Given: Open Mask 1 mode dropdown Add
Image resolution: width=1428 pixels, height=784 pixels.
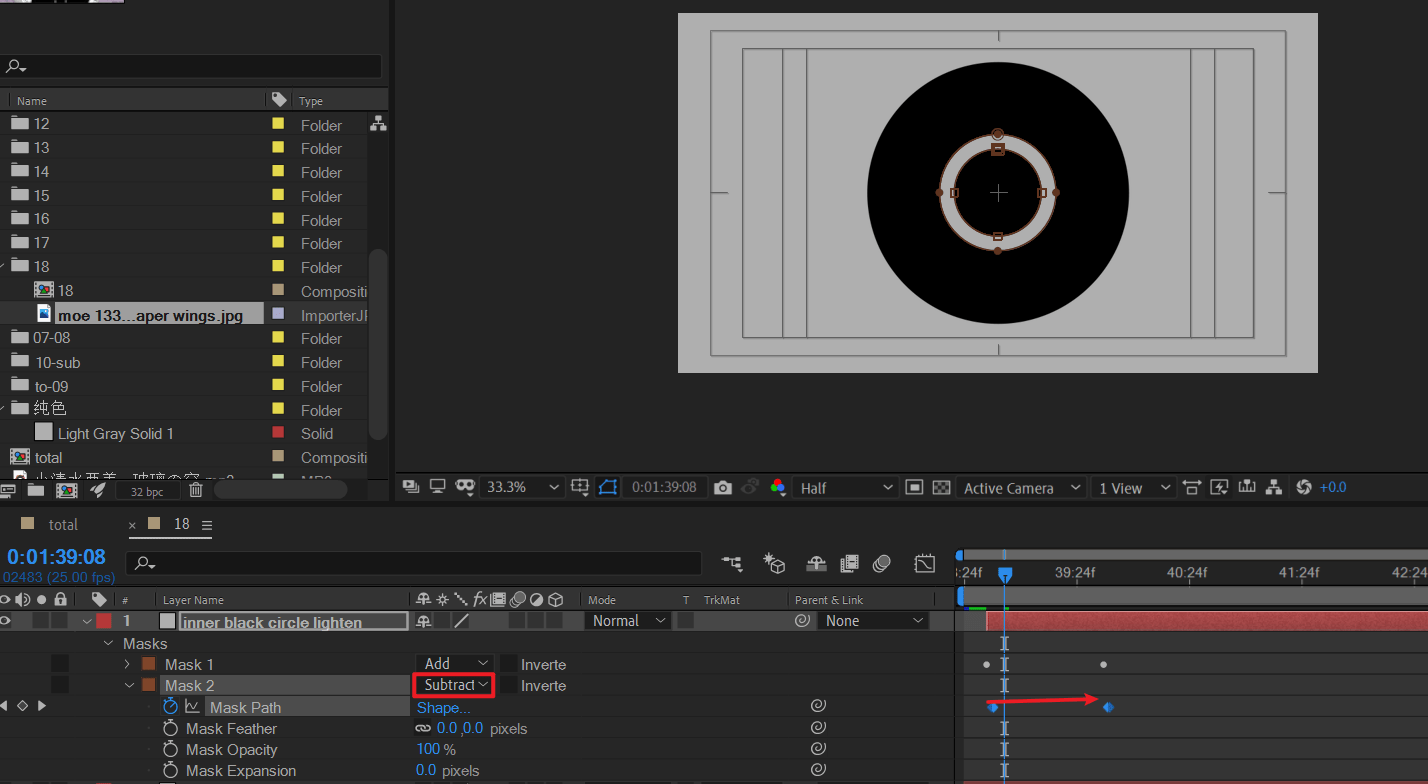Looking at the screenshot, I should [455, 664].
